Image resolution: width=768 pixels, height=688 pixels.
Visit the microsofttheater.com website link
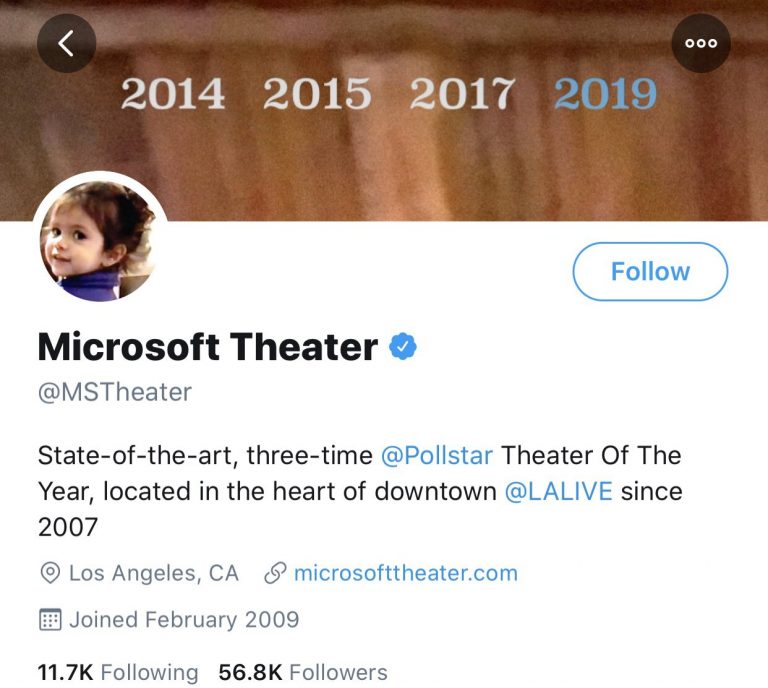click(x=406, y=574)
